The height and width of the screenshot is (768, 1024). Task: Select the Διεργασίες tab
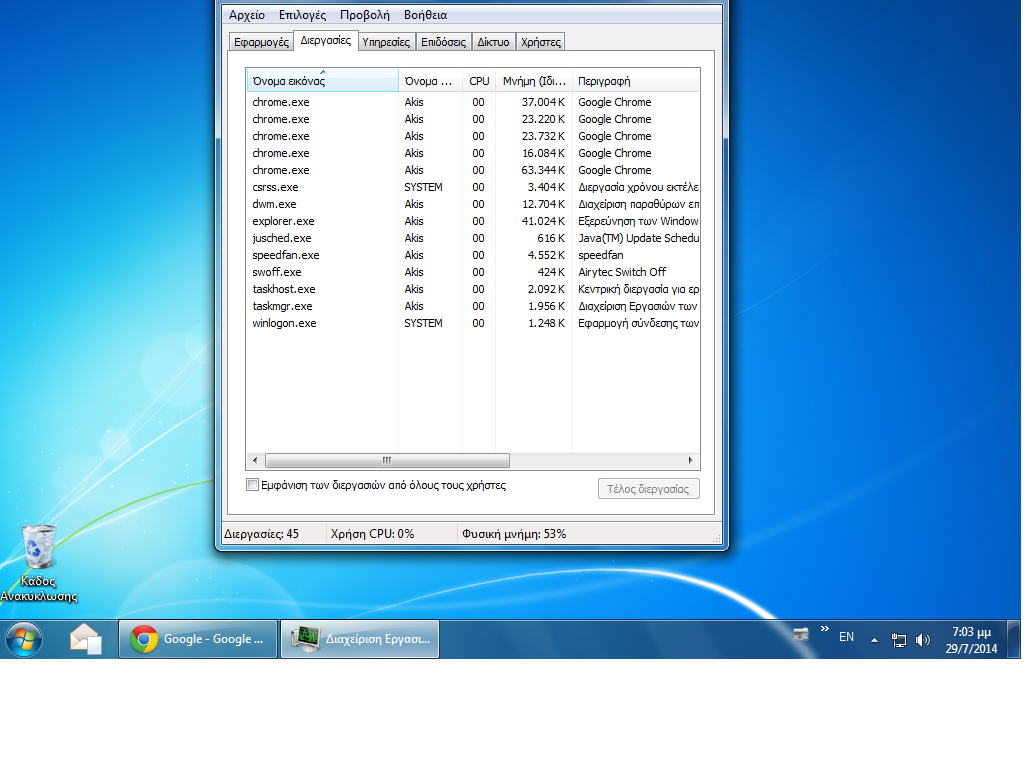pyautogui.click(x=326, y=40)
